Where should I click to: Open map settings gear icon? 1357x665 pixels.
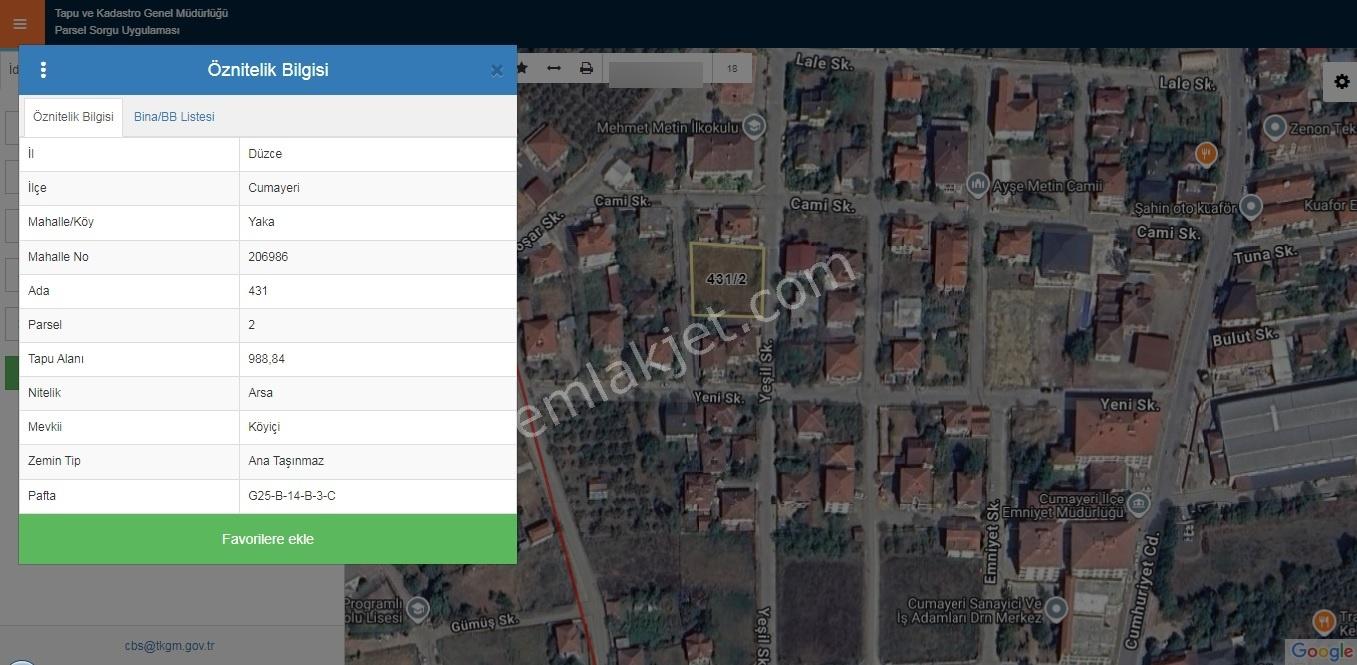(x=1341, y=82)
